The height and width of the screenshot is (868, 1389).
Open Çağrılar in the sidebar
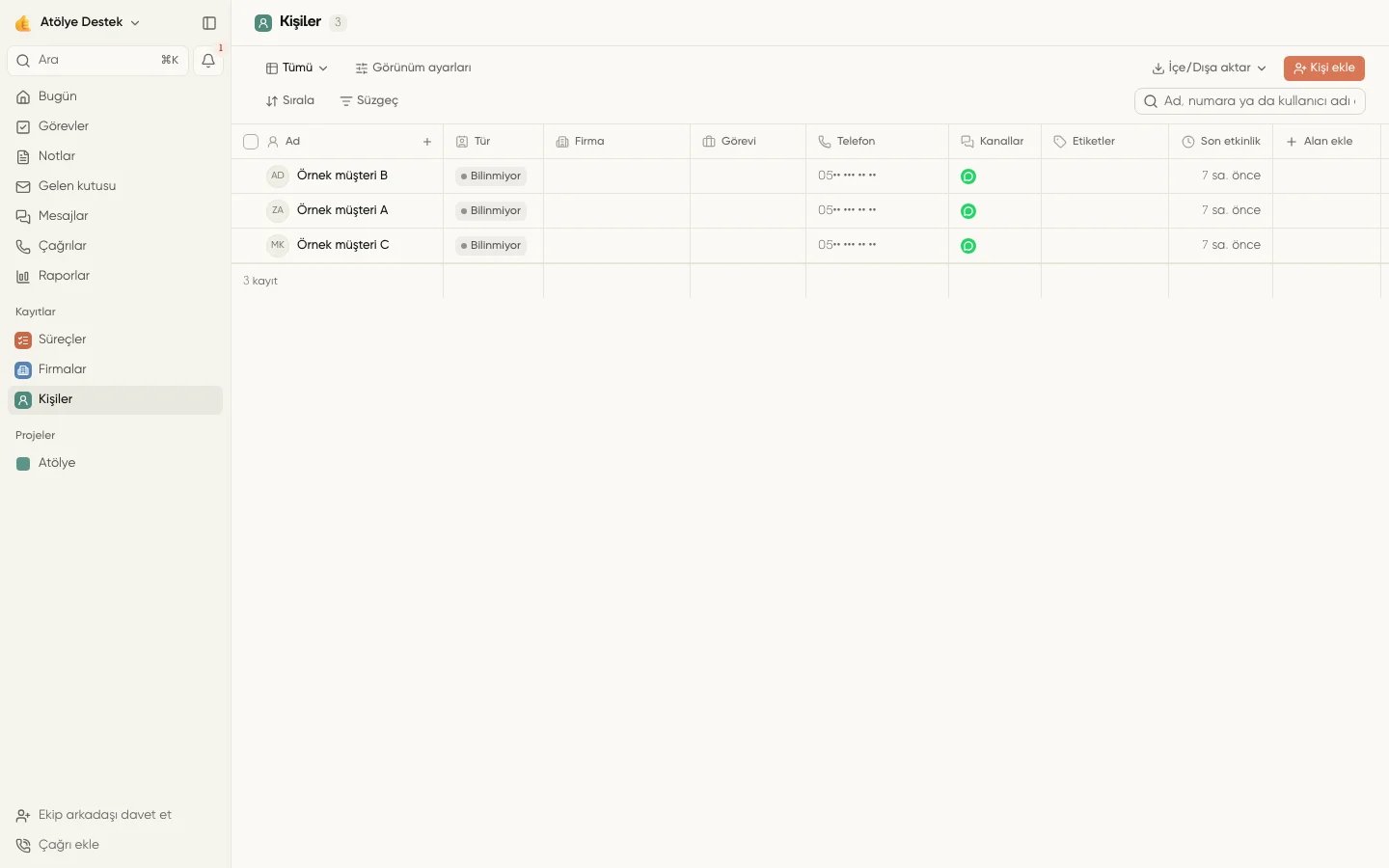pos(115,246)
